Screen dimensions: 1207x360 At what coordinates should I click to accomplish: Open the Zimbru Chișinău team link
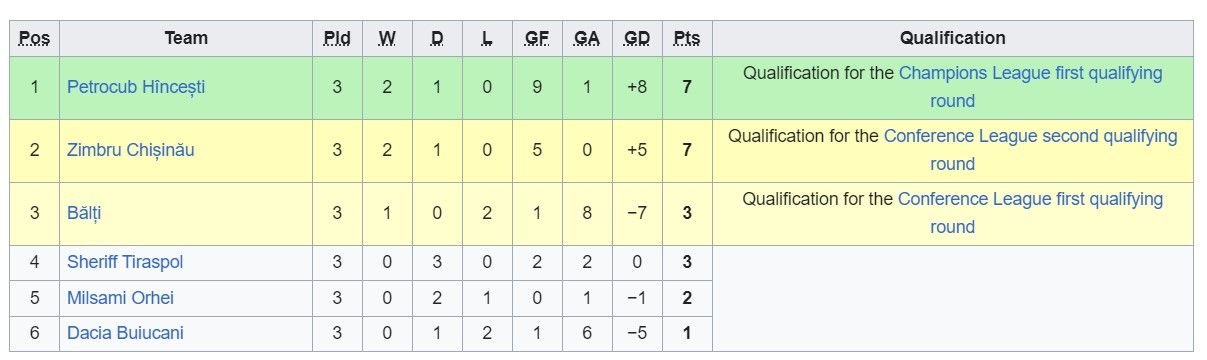click(x=131, y=150)
